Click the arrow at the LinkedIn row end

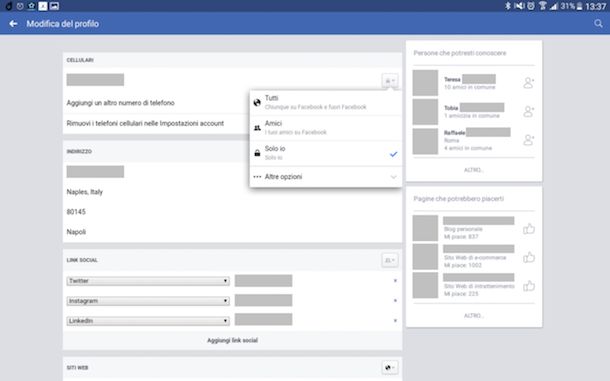395,321
